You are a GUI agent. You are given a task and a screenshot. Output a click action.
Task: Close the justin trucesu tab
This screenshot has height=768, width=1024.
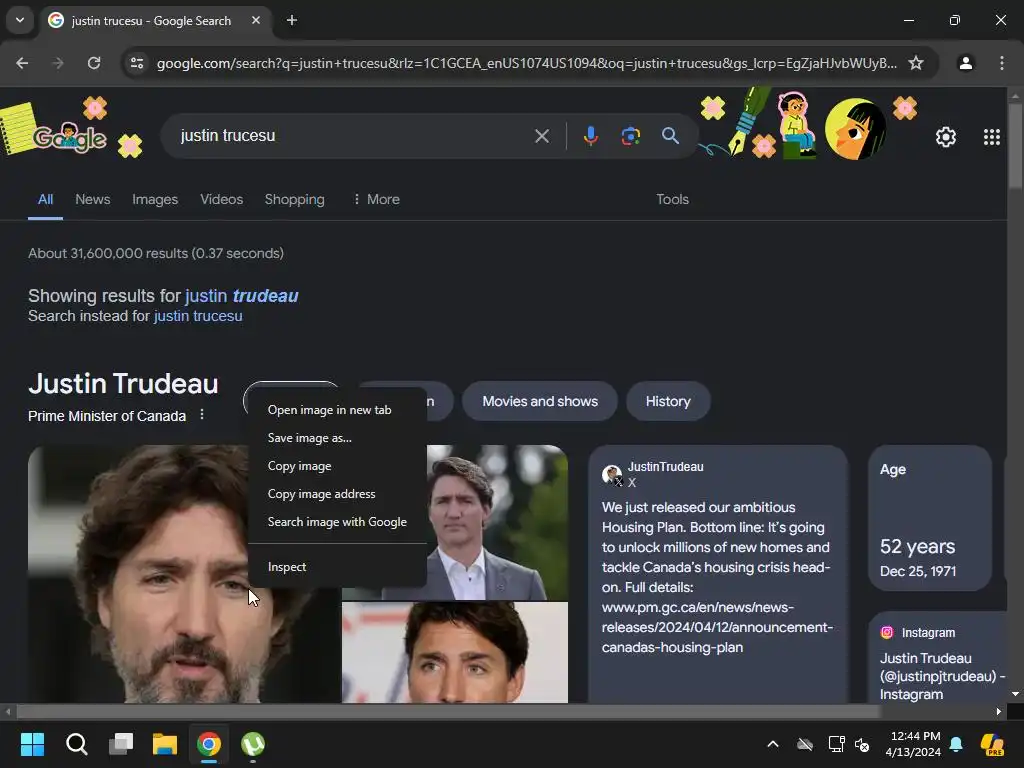256,20
